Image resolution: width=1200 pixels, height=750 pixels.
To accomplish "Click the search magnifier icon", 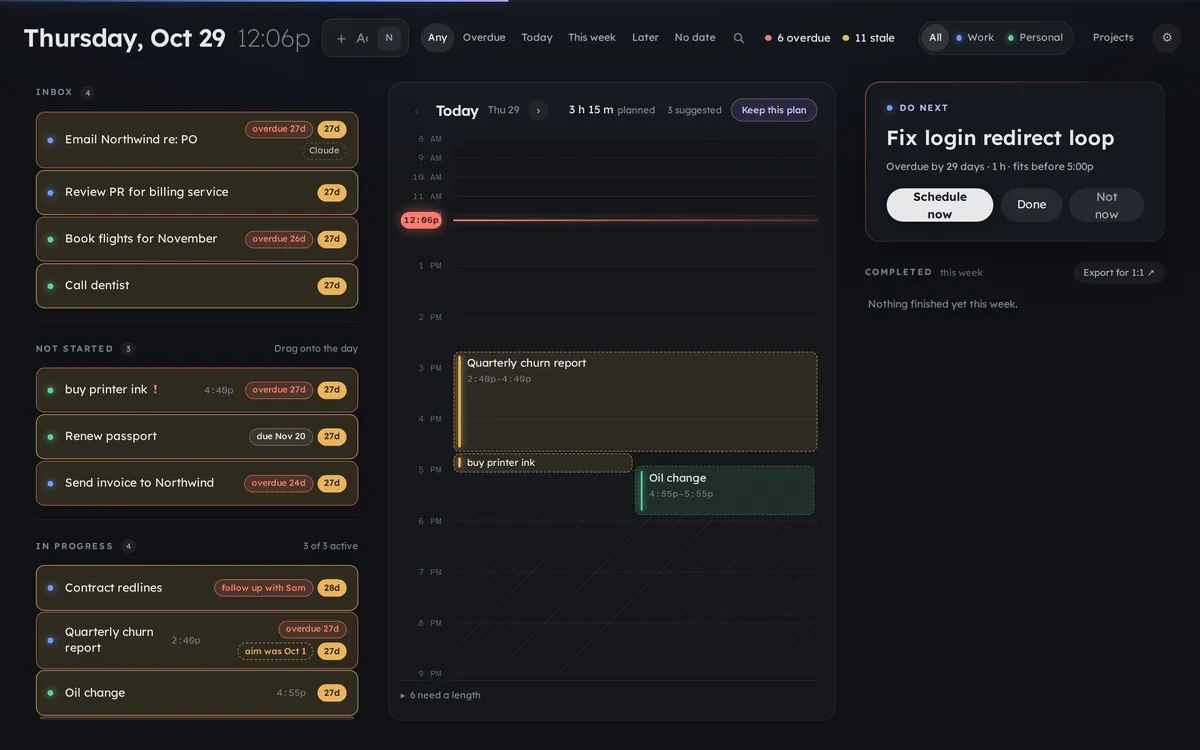I will [739, 38].
